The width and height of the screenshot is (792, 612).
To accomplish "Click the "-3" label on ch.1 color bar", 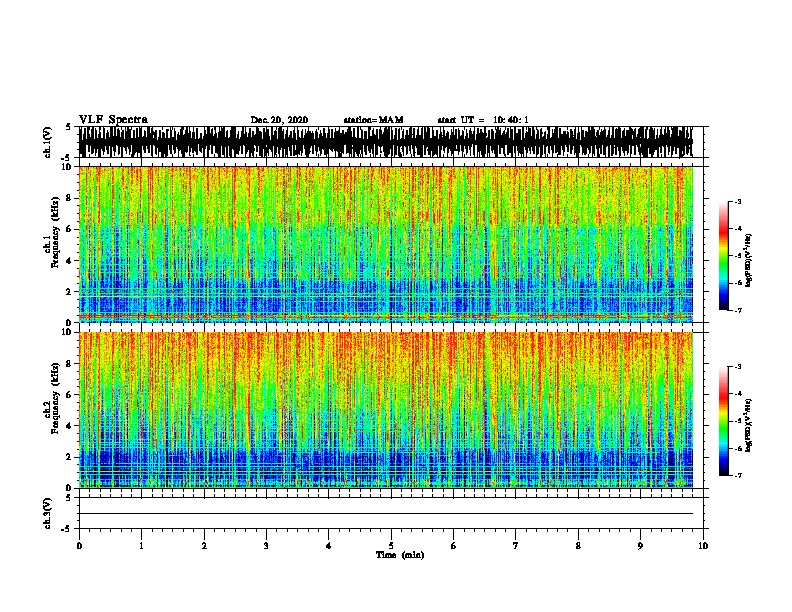I will [737, 201].
